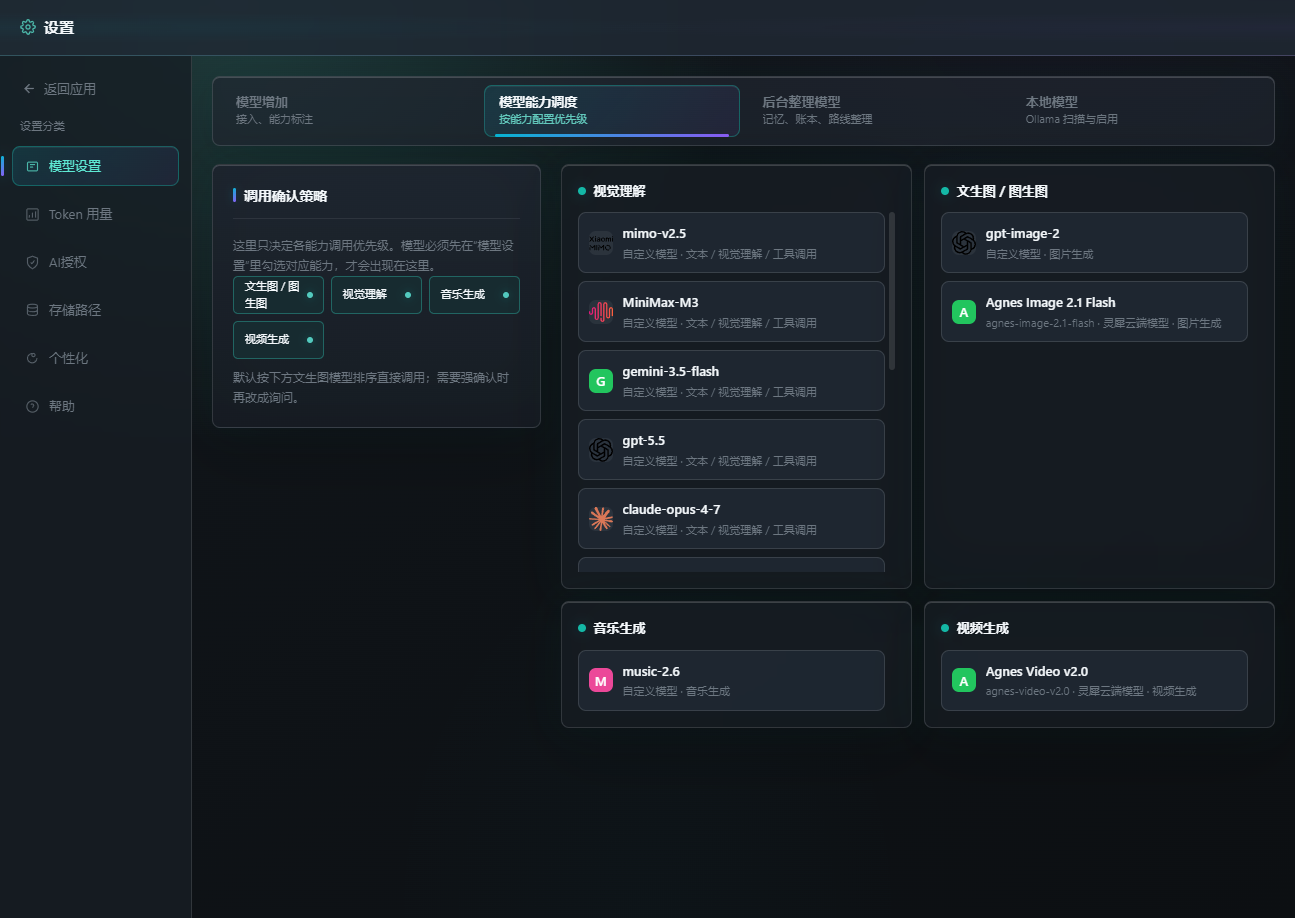Click the 个性化 sidebar icon

click(x=32, y=358)
